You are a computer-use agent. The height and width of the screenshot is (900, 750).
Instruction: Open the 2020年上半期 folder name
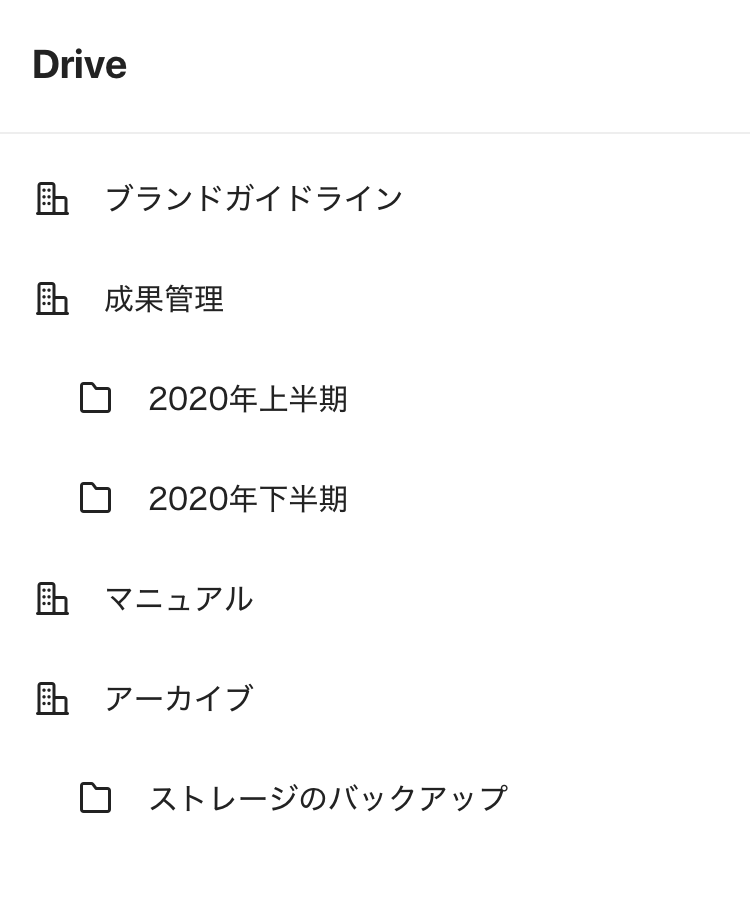coord(248,398)
